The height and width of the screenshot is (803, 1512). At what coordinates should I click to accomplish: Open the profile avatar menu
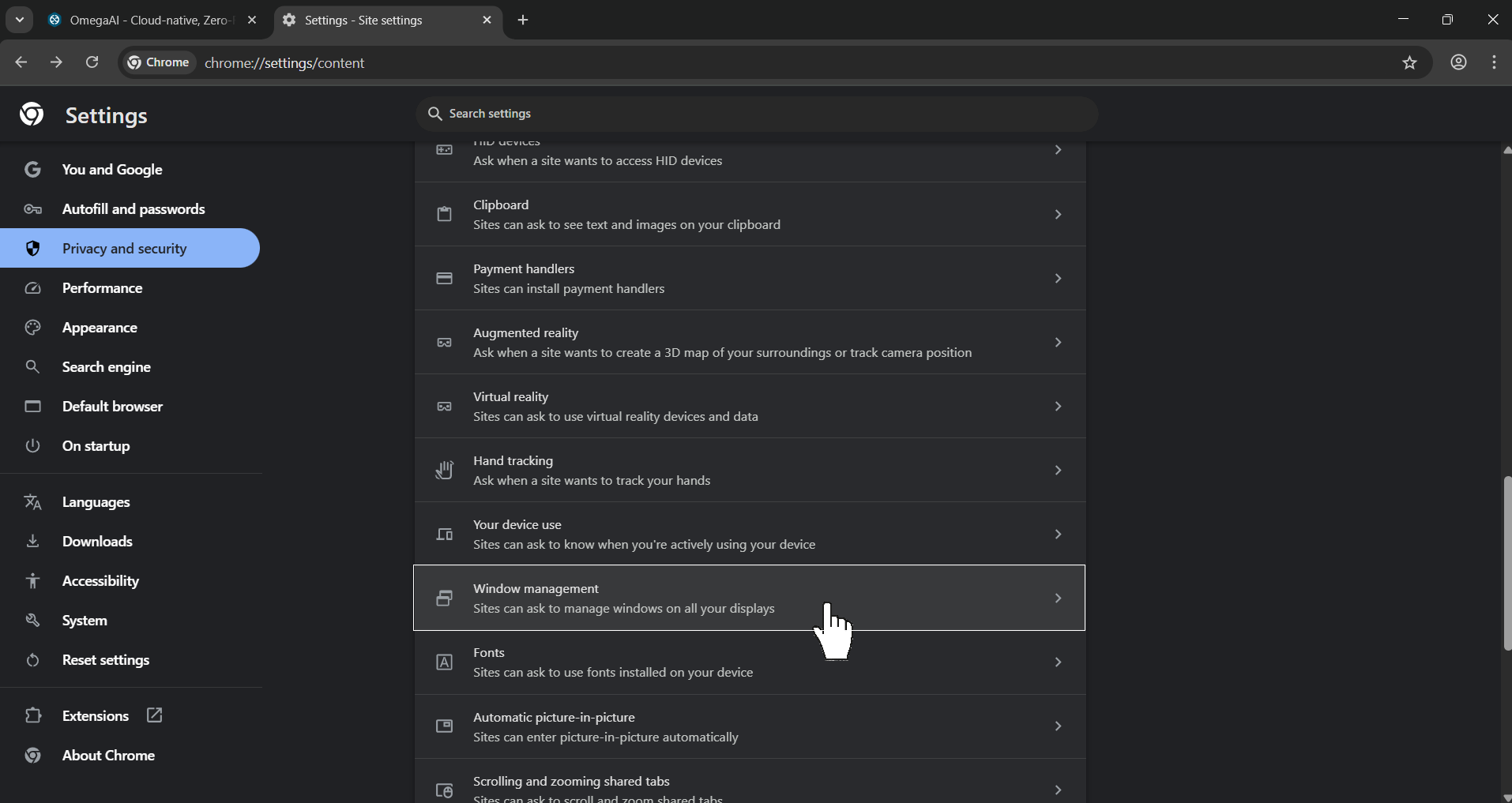click(1459, 62)
